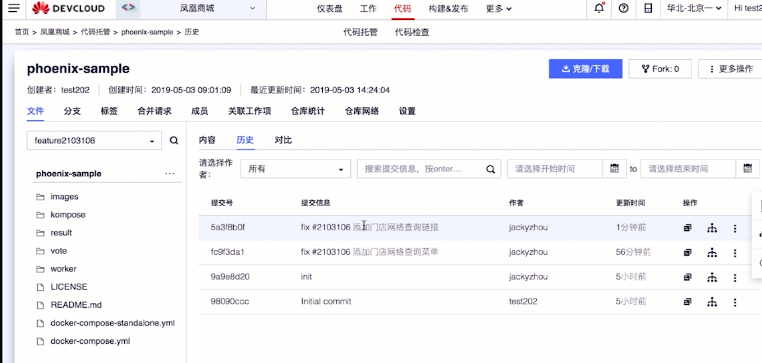The height and width of the screenshot is (363, 762).
Task: Select the 关联工作项 repository tab
Action: (x=249, y=111)
